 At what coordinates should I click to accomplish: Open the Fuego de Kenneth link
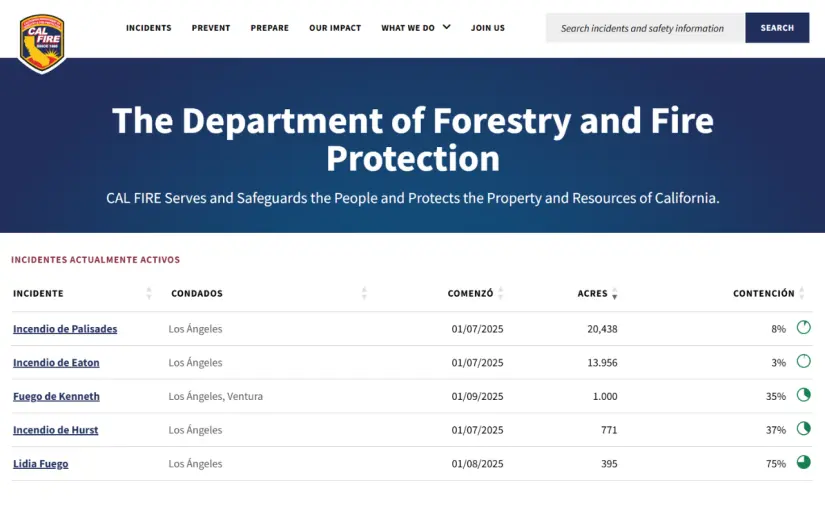56,396
